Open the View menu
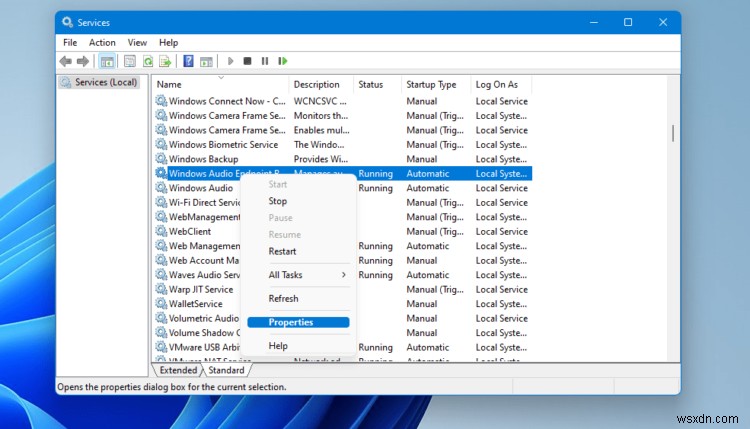Image resolution: width=750 pixels, height=429 pixels. (137, 43)
